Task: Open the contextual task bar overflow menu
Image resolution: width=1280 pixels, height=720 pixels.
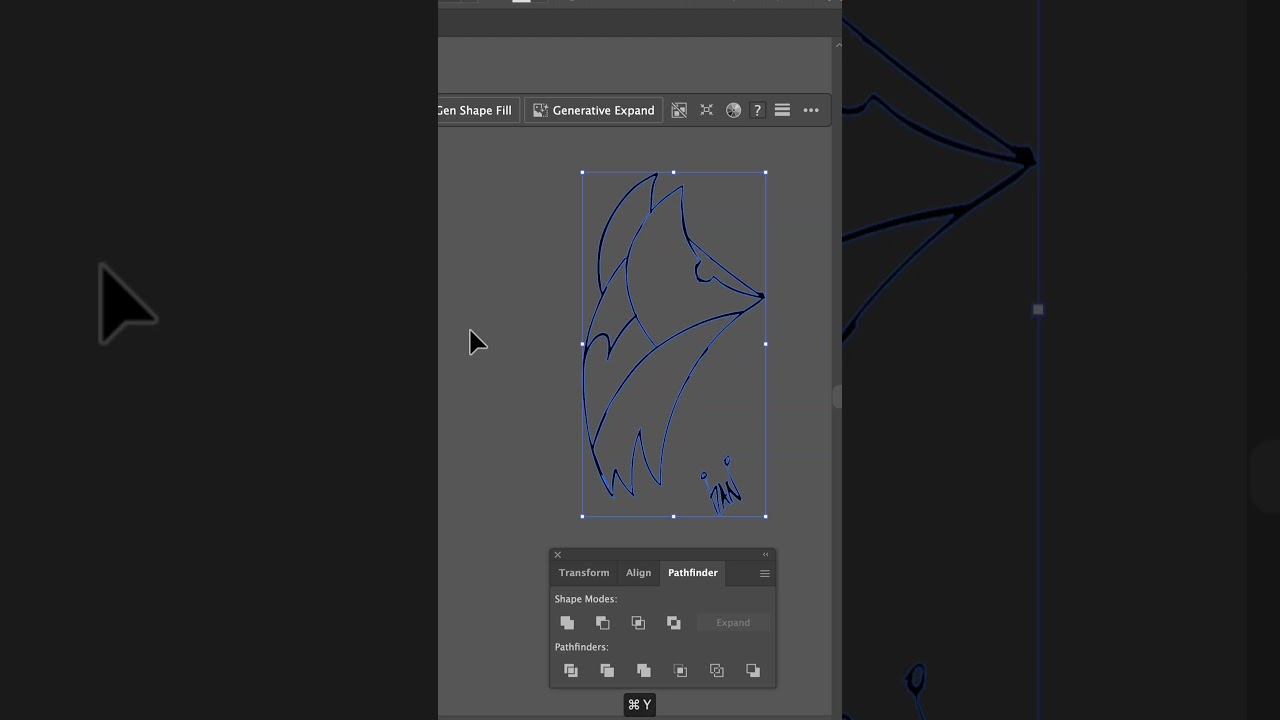Action: [x=811, y=110]
